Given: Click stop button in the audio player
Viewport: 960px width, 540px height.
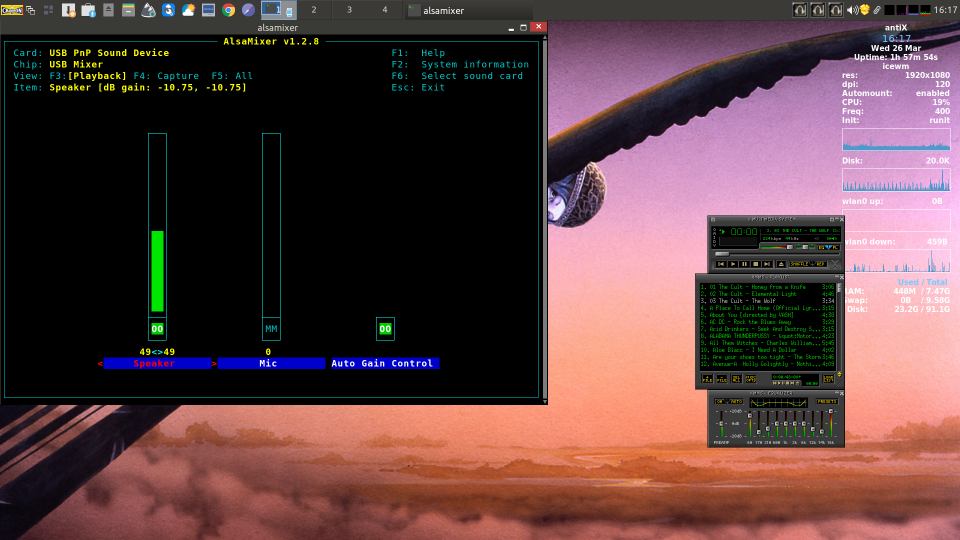Looking at the screenshot, I should click(756, 264).
